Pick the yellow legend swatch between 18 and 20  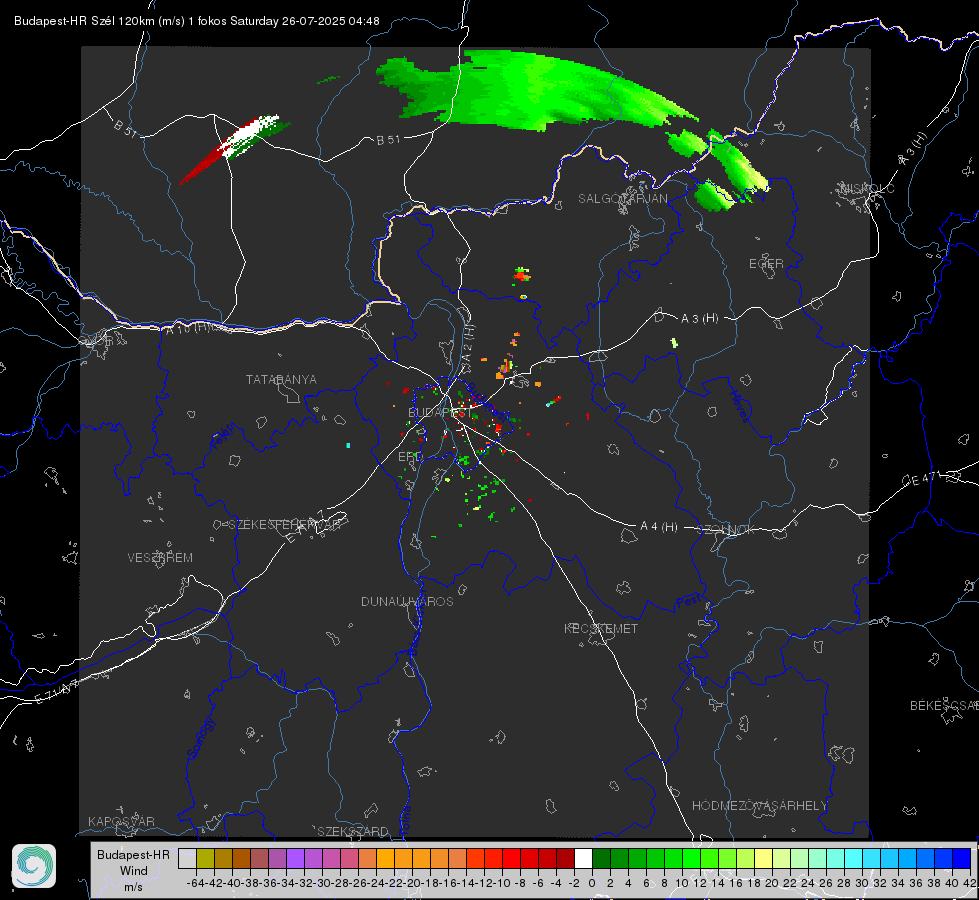tap(763, 858)
